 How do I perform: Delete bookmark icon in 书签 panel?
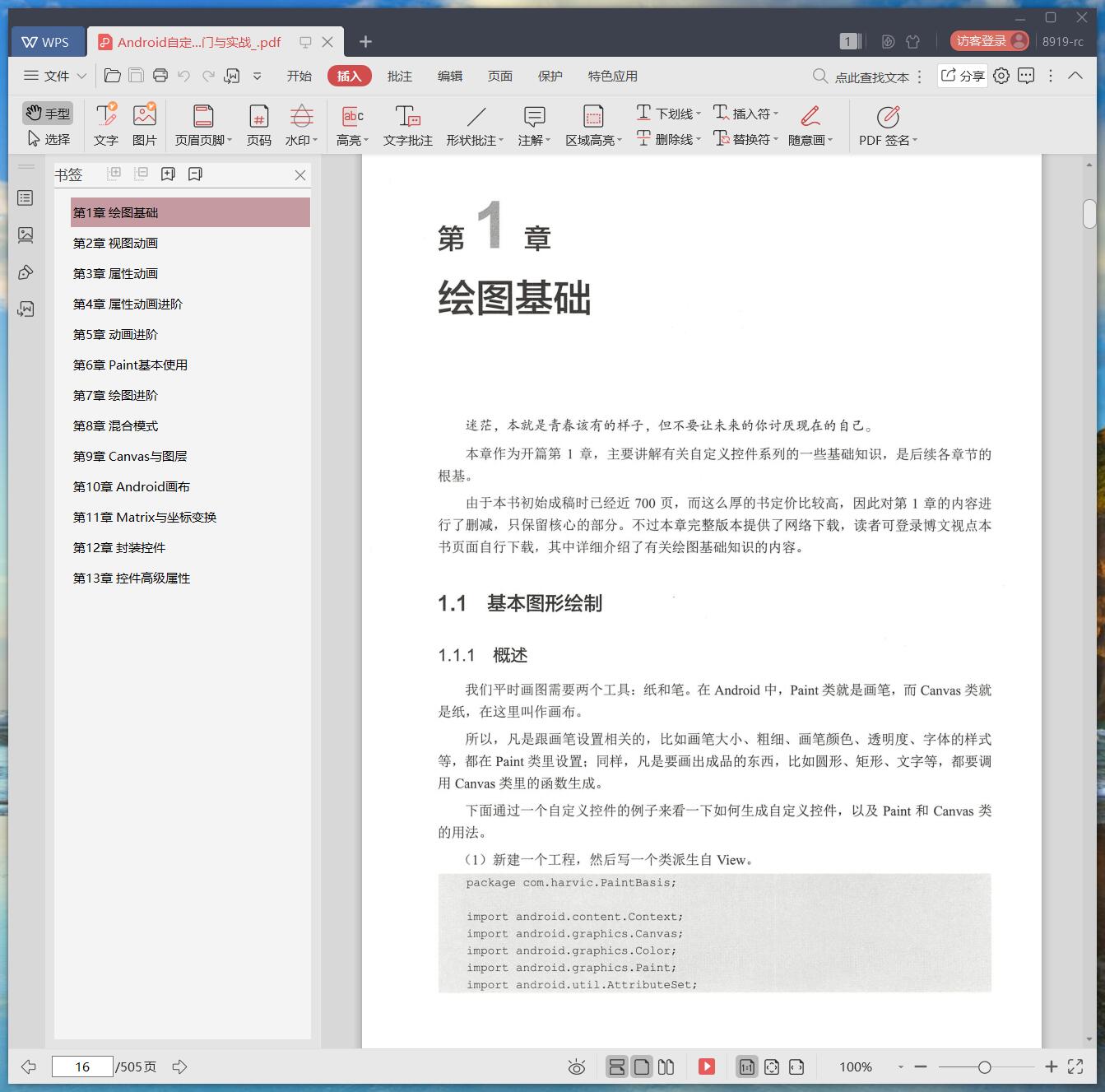(x=195, y=174)
